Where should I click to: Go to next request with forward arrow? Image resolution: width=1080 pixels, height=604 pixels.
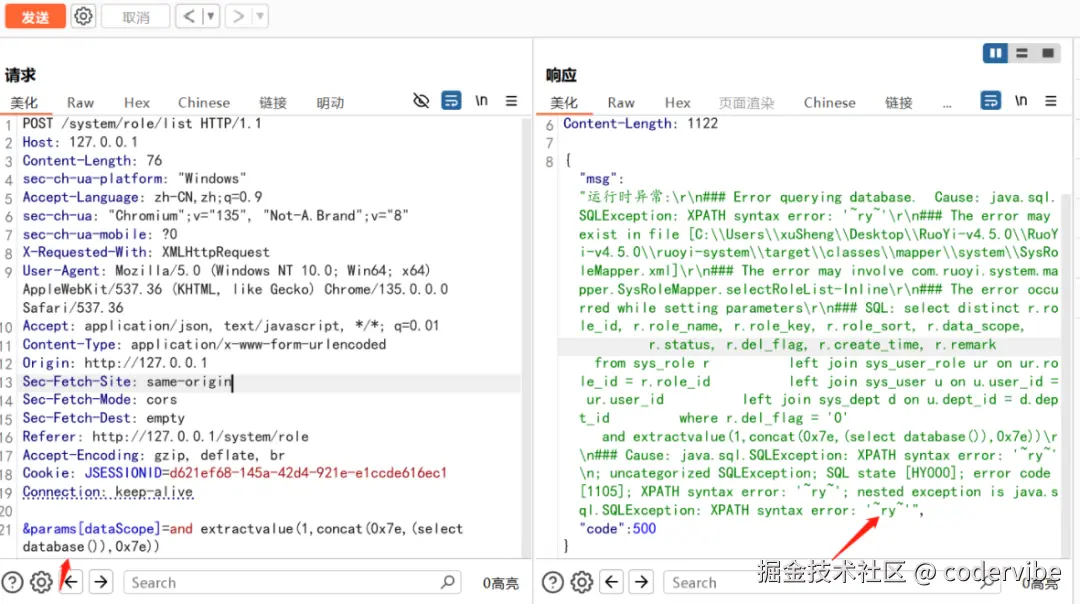click(238, 16)
